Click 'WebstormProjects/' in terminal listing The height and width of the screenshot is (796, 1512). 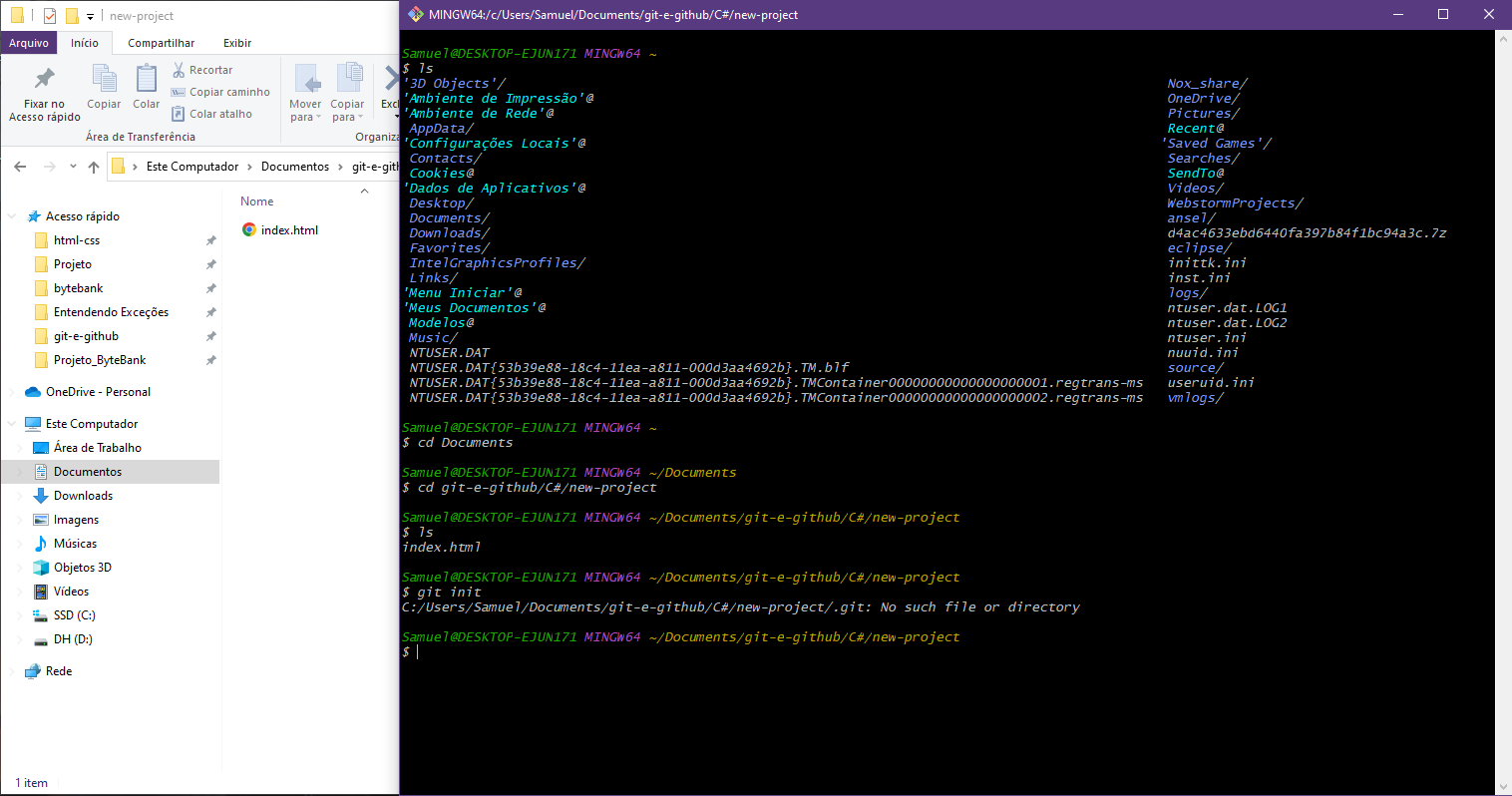[1235, 202]
